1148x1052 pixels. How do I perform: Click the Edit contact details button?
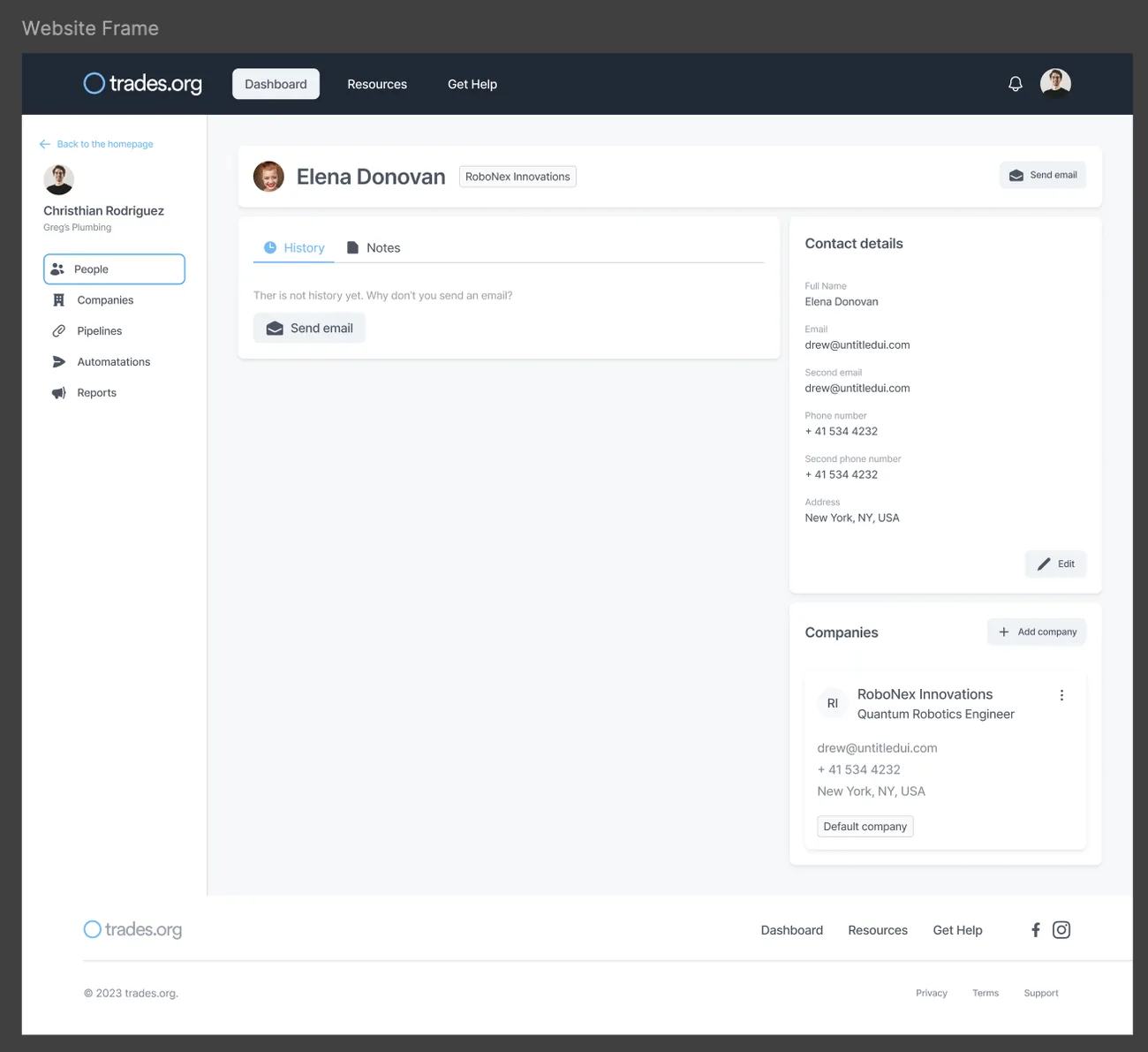tap(1055, 564)
